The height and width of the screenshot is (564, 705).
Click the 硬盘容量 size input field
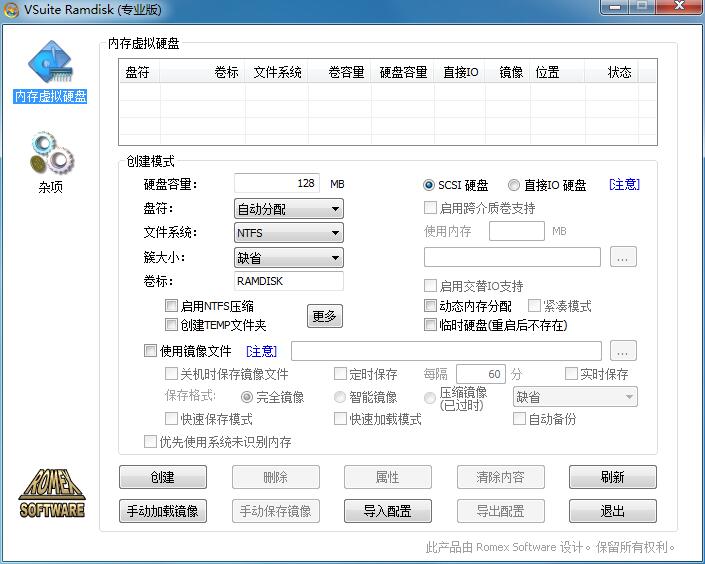[278, 184]
